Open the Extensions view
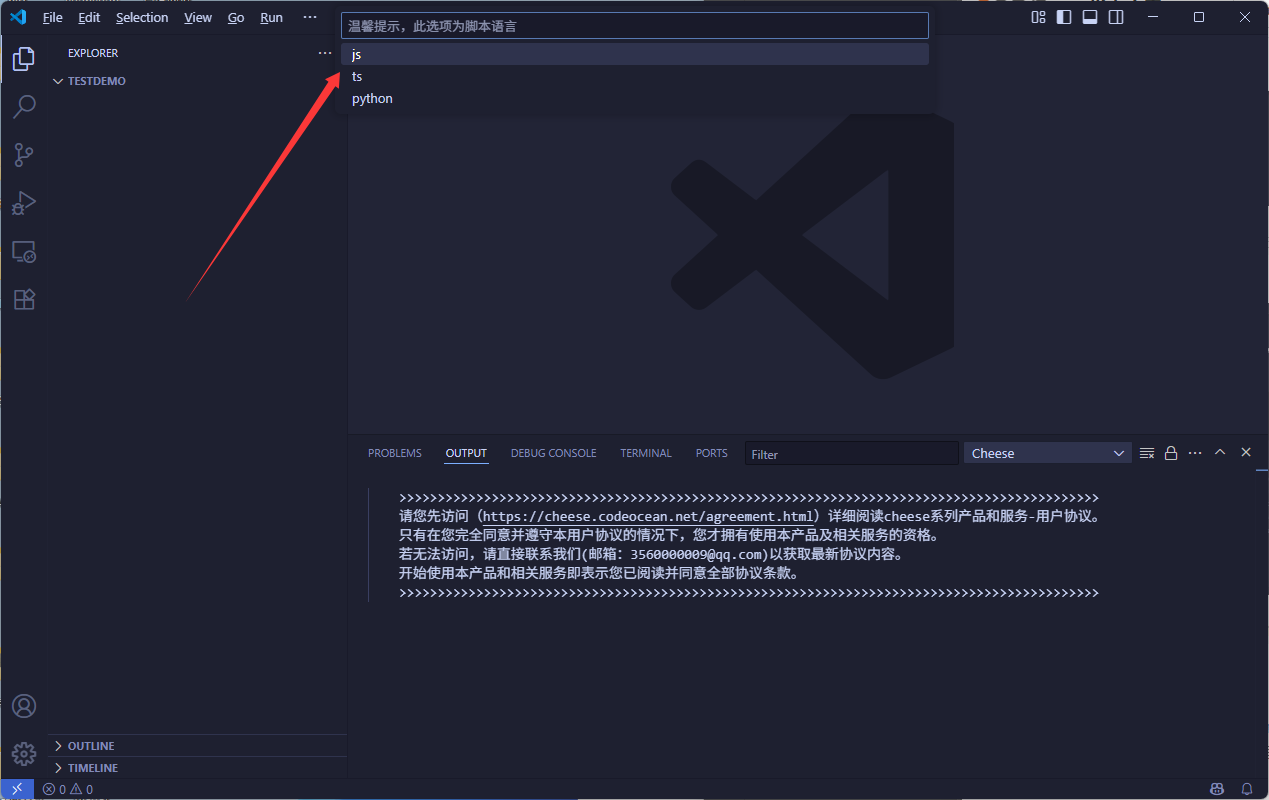Viewport: 1269px width, 800px height. (x=24, y=299)
